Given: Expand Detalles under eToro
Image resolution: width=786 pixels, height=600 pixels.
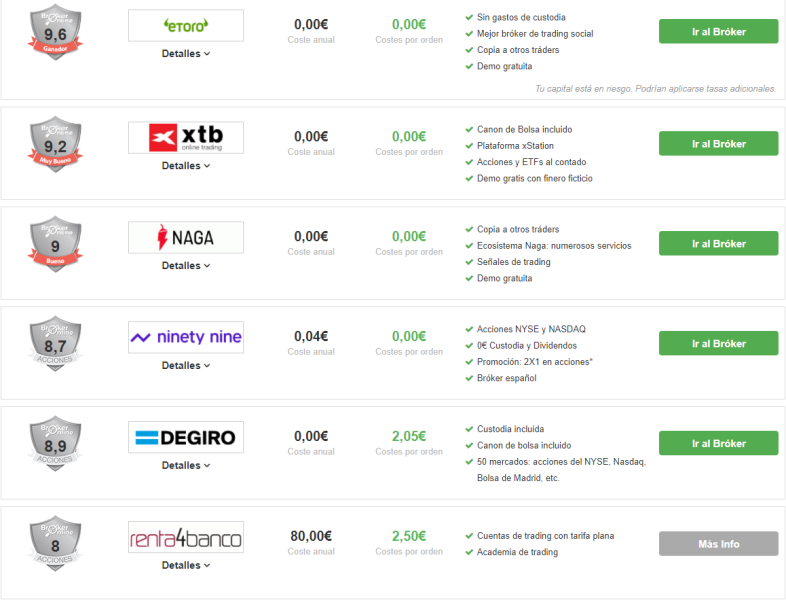Looking at the screenshot, I should point(185,54).
